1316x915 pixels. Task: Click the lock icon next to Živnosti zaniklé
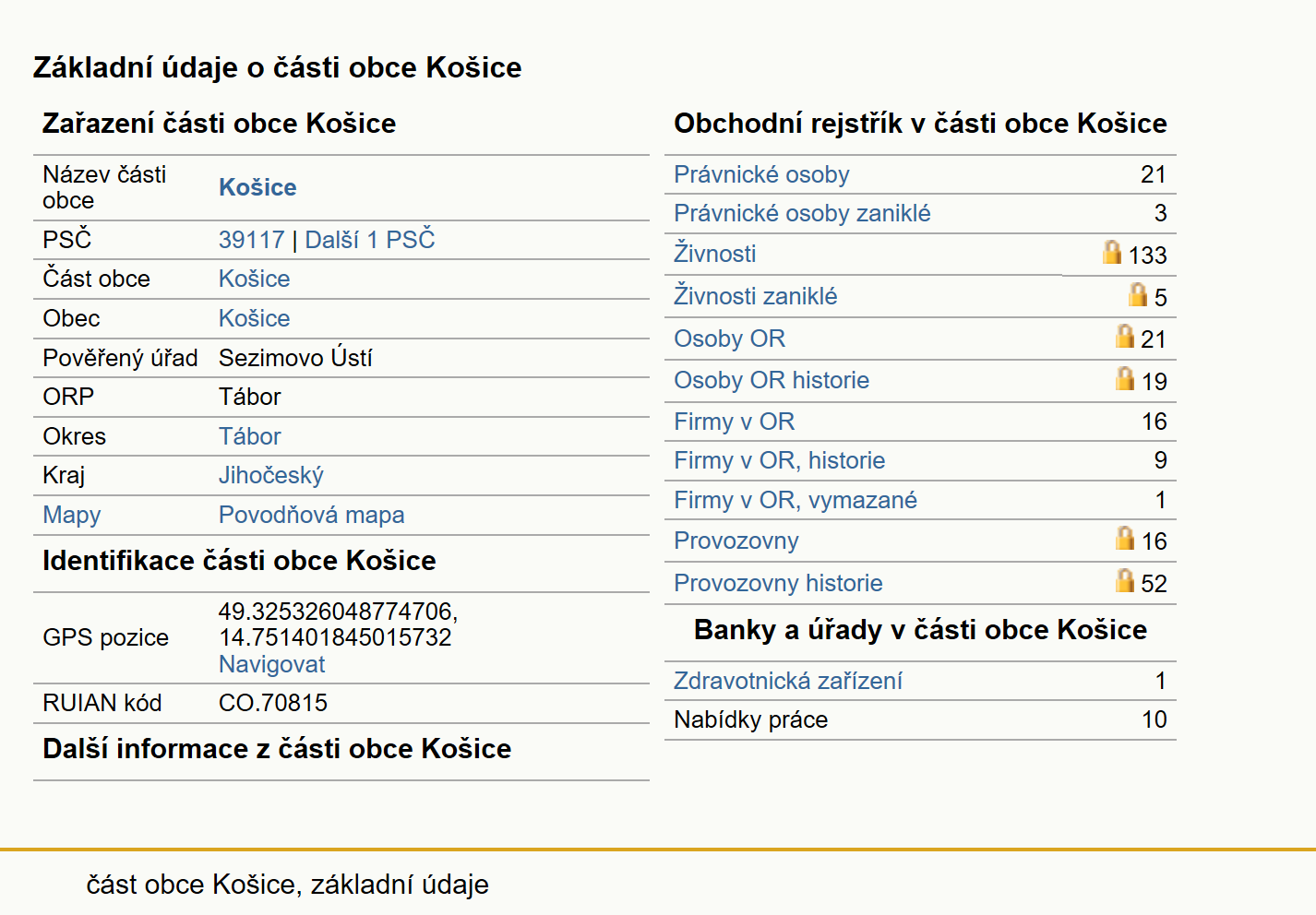point(1138,294)
